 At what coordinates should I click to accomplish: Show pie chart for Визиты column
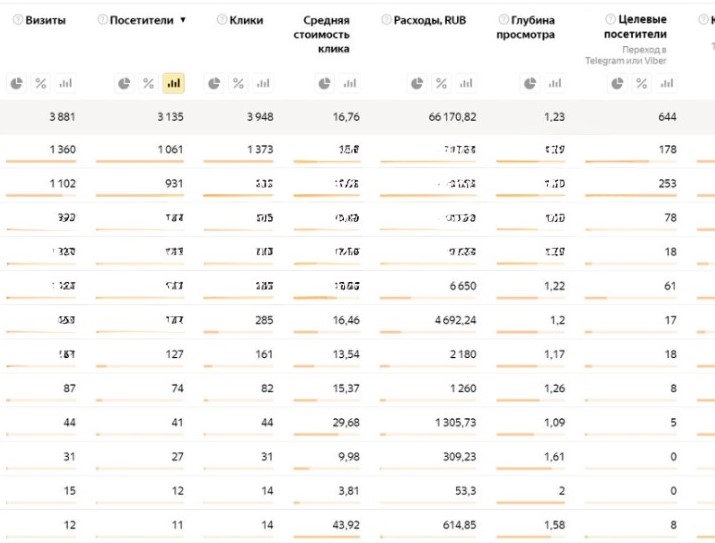point(16,83)
